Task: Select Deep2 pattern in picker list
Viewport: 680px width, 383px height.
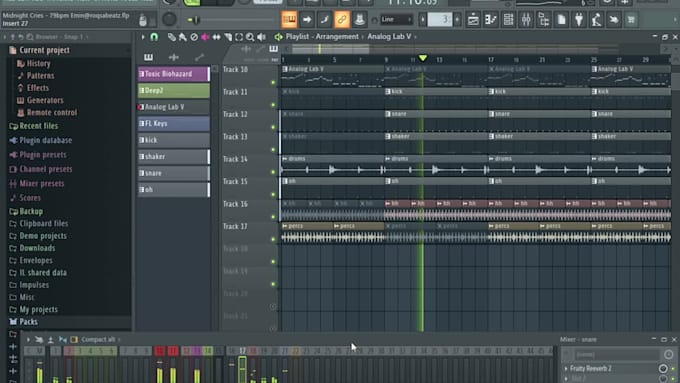Action: click(173, 91)
